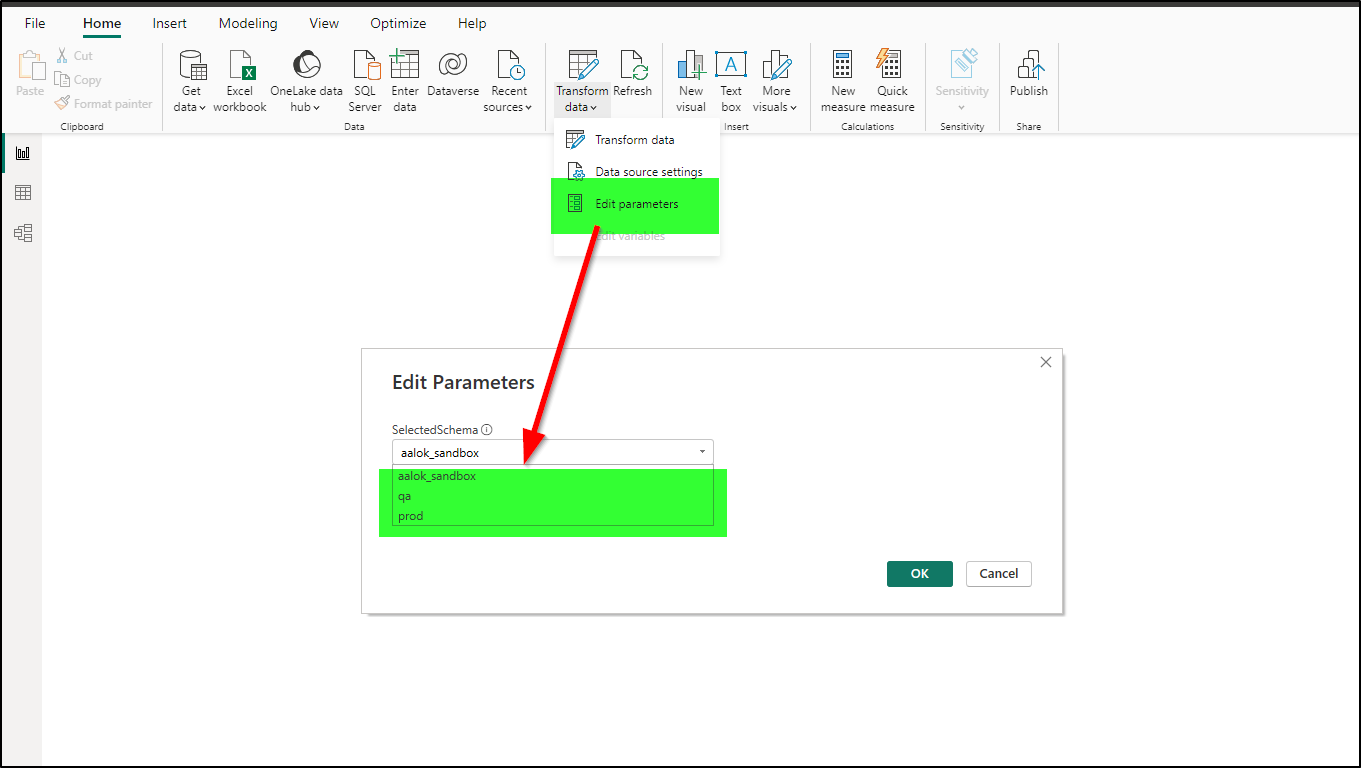Click the Paste icon

(x=30, y=65)
